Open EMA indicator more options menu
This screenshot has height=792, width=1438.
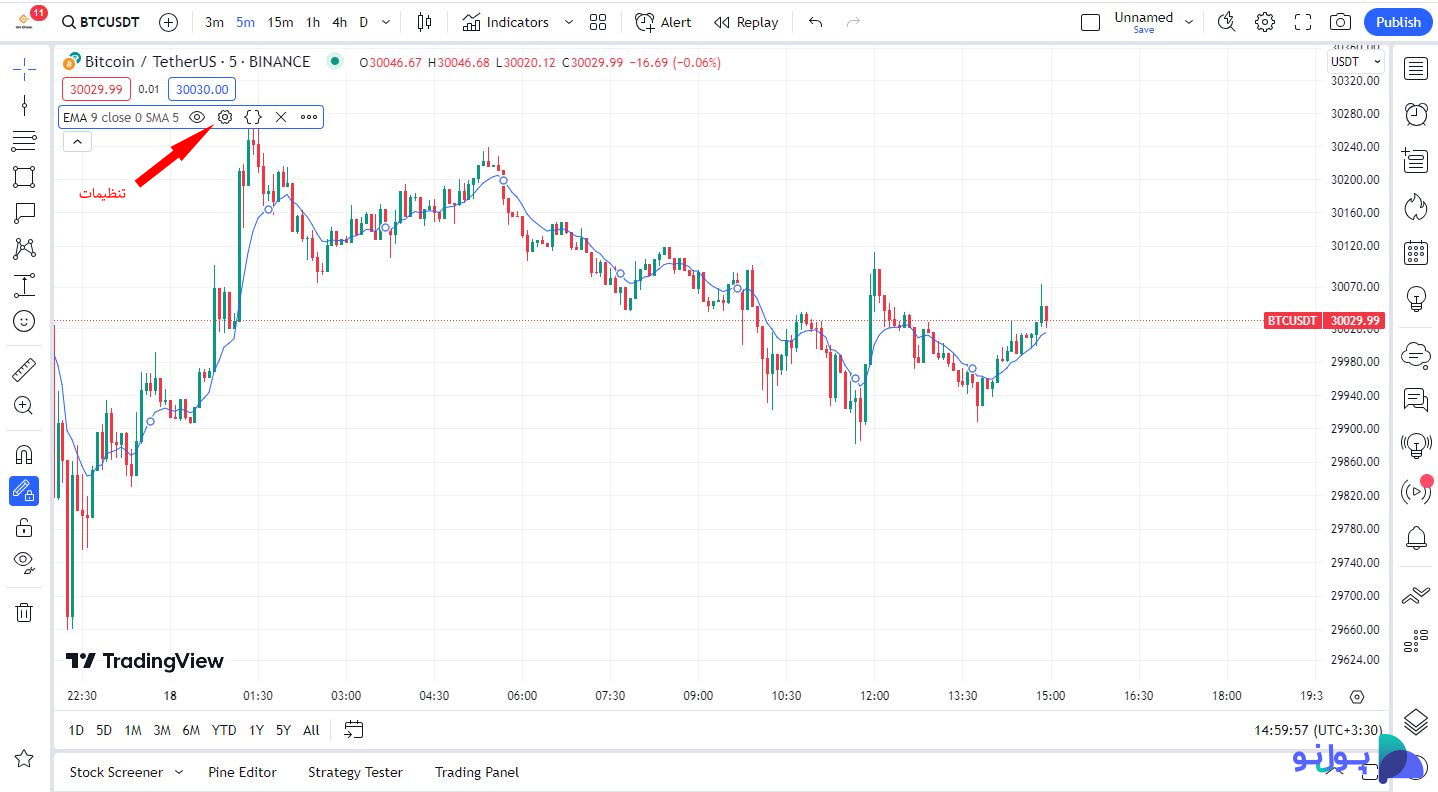click(x=309, y=117)
